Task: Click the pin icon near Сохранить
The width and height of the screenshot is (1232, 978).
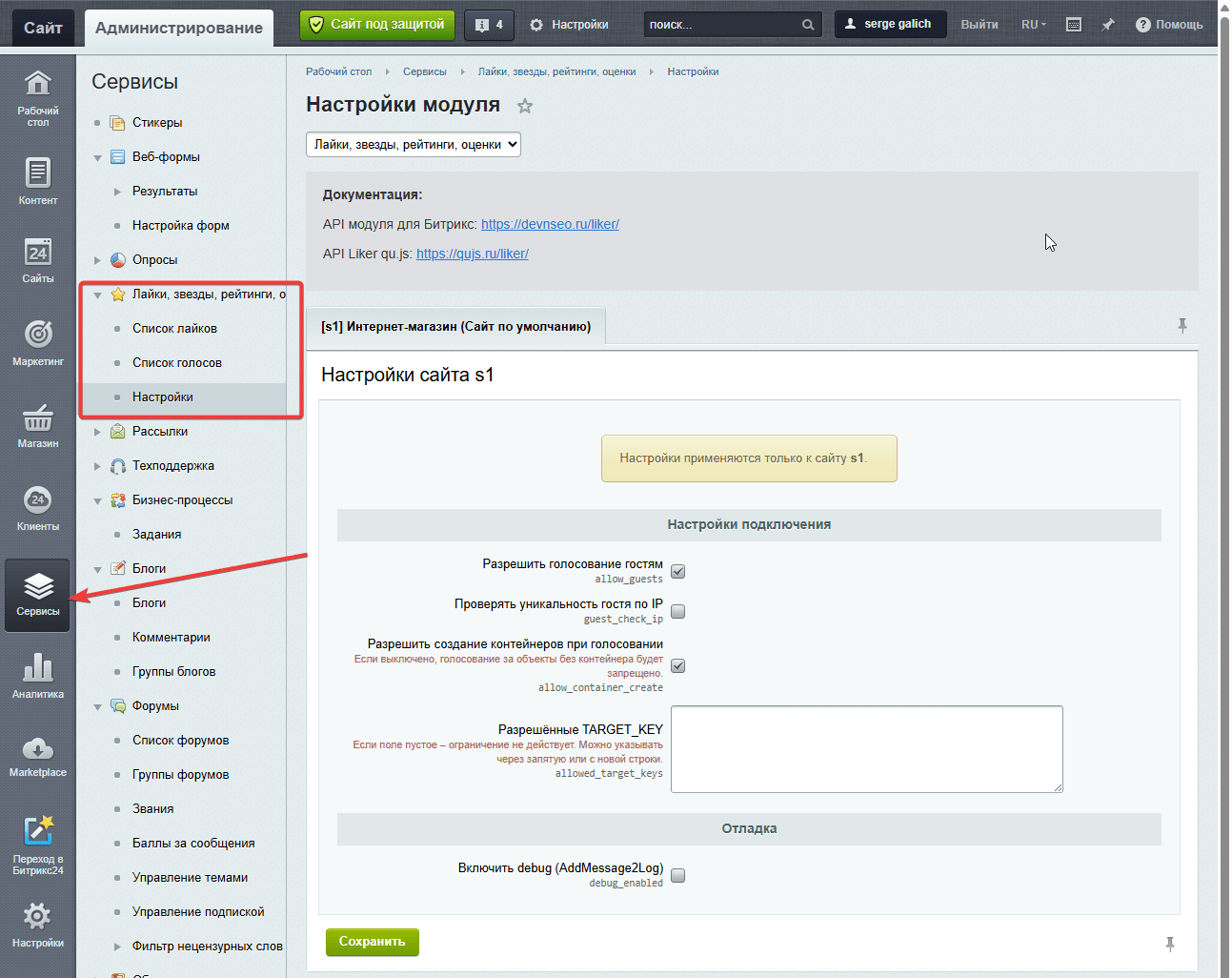Action: [1170, 944]
